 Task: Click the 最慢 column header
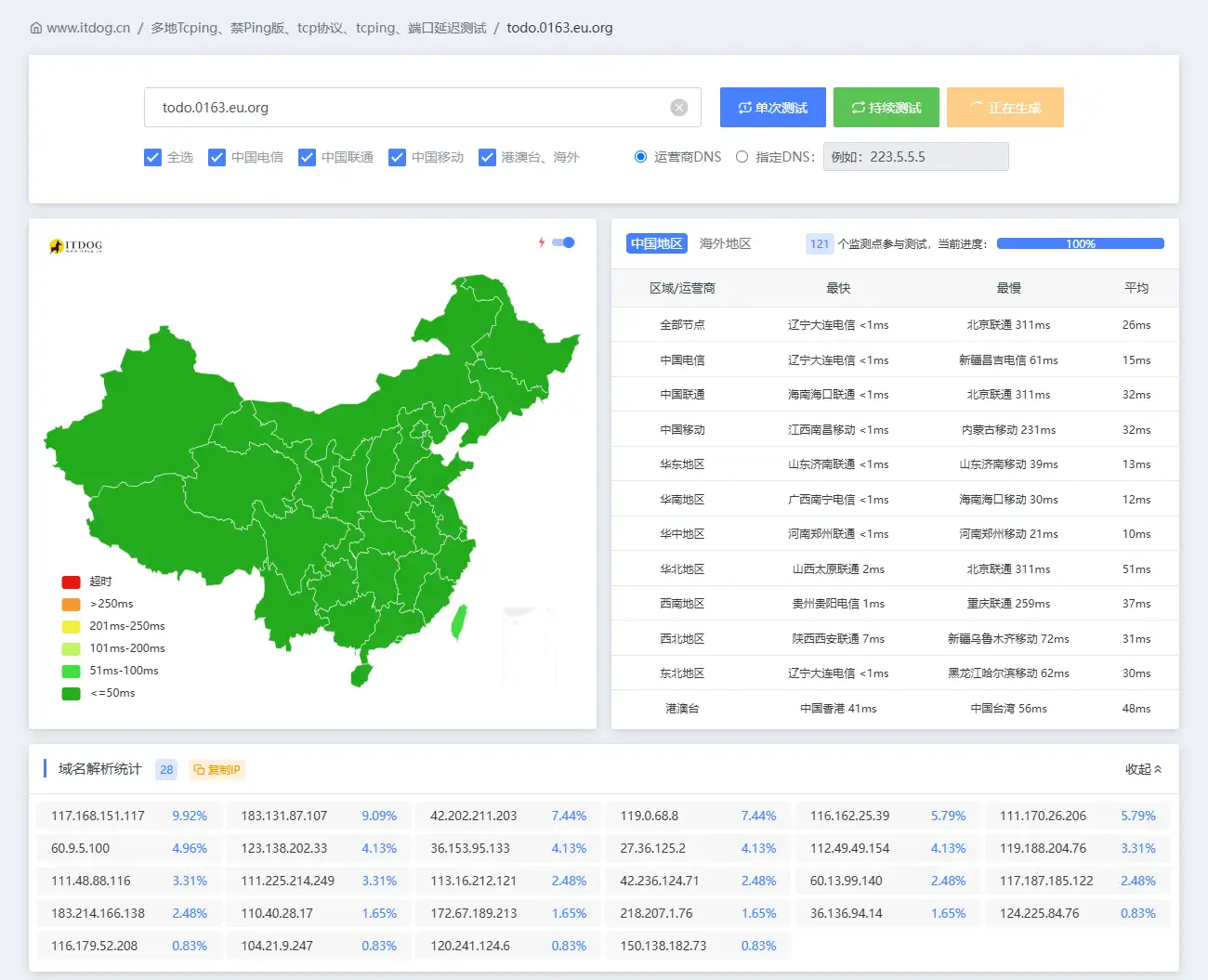(x=1009, y=288)
